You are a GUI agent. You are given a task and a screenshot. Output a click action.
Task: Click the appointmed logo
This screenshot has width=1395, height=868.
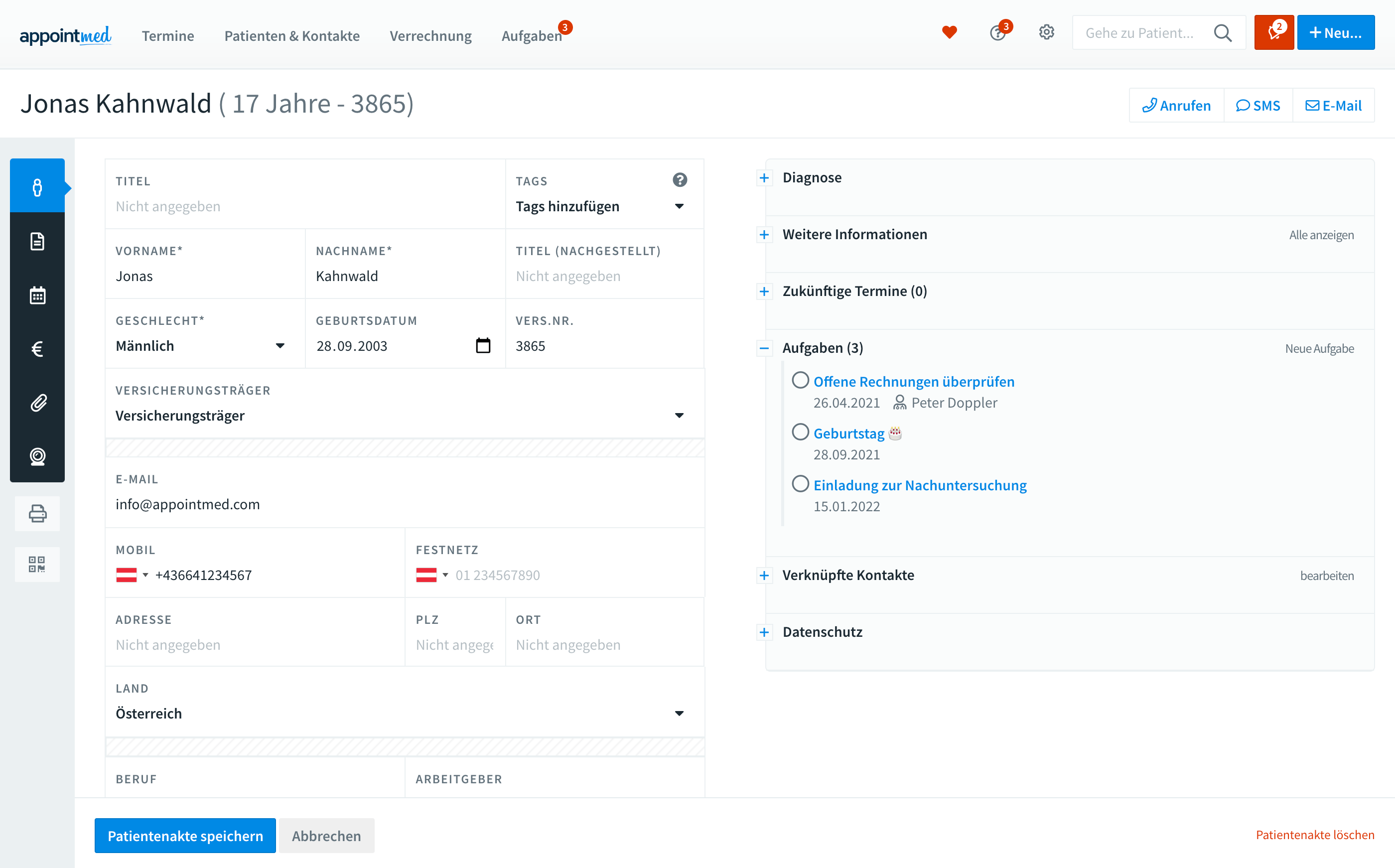pos(65,35)
